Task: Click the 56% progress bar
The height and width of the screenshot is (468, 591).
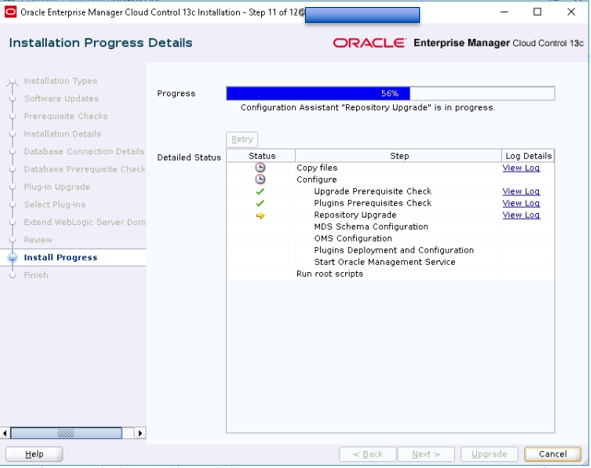Action: [x=390, y=93]
